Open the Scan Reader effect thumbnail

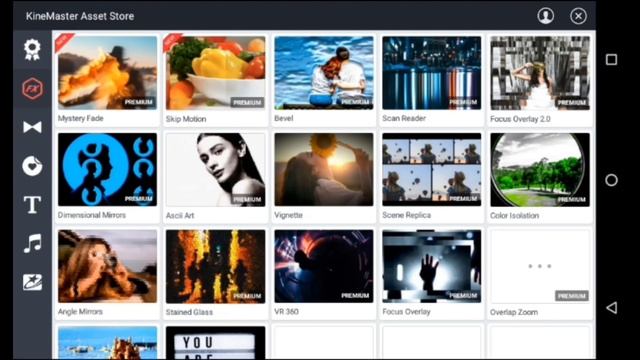click(x=432, y=73)
